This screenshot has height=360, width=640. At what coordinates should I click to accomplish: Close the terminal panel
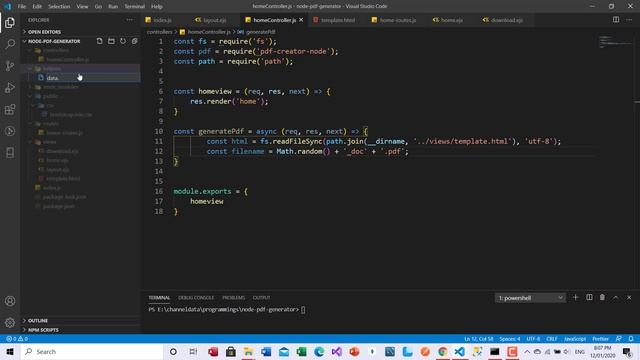coord(629,298)
